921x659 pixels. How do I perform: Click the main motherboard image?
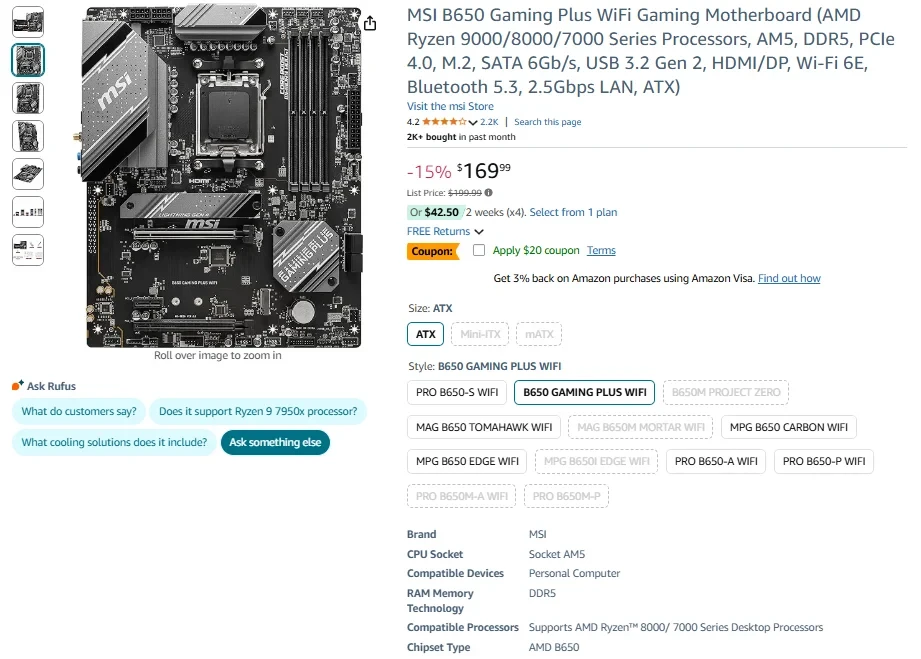tap(223, 178)
